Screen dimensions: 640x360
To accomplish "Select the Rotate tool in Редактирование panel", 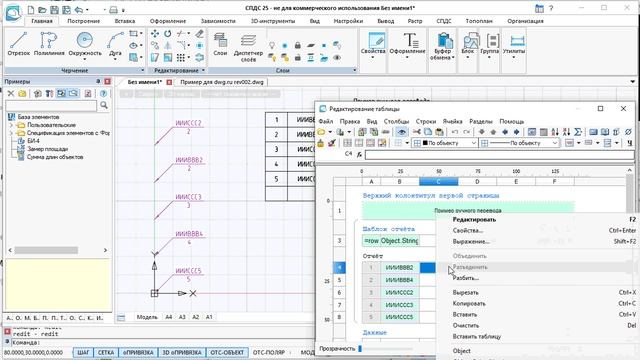I will point(167,34).
